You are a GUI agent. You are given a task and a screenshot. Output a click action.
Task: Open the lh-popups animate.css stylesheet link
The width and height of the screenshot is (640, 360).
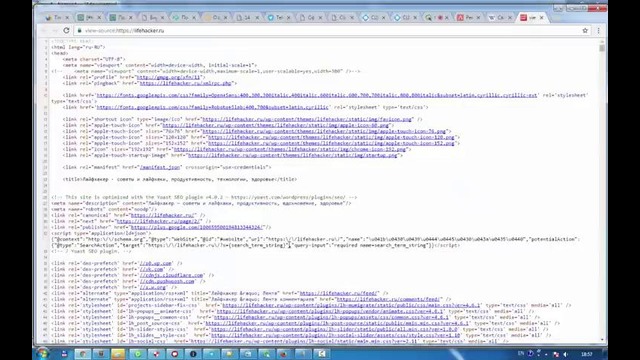329,311
